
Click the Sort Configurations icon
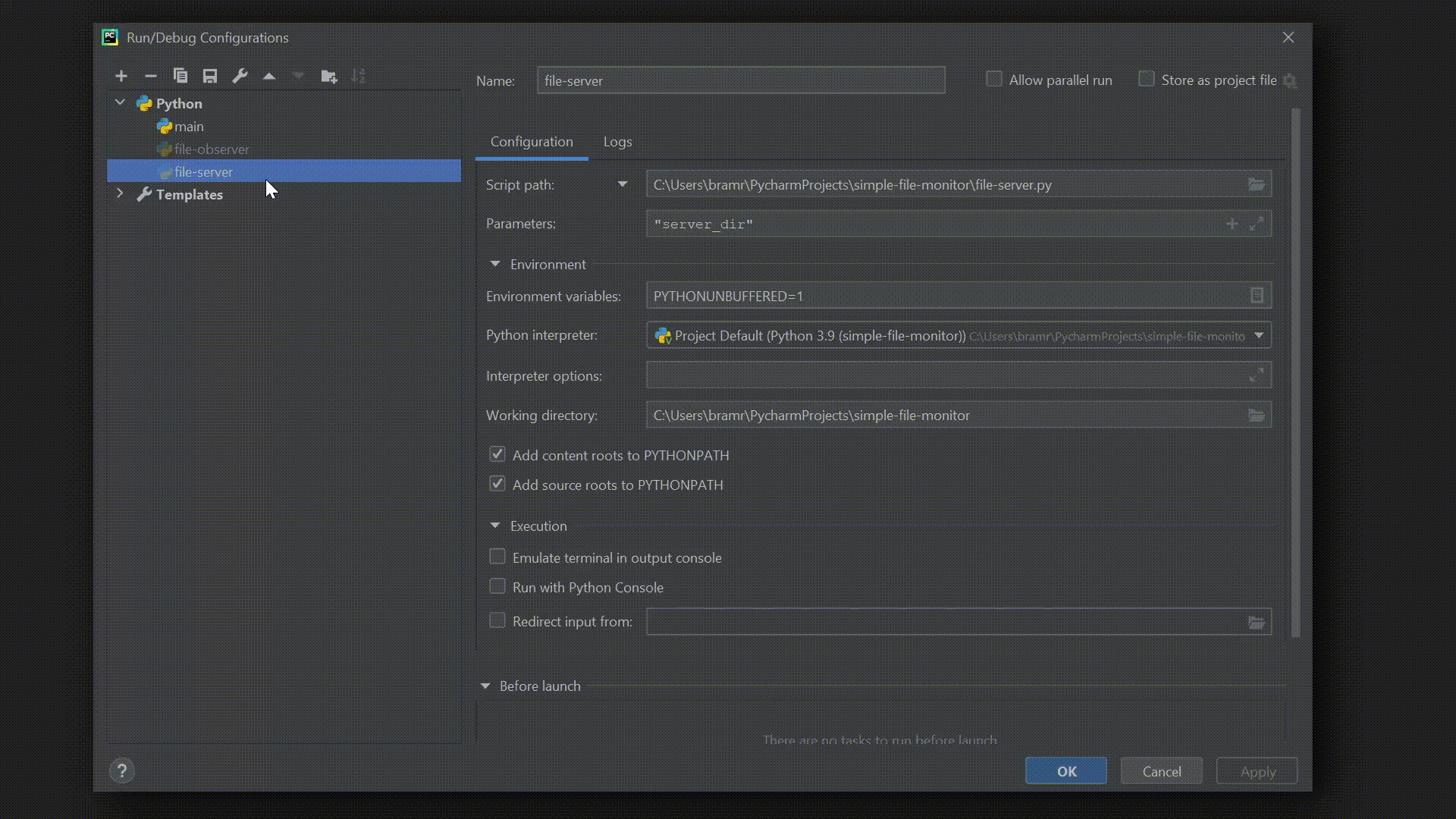tap(358, 76)
